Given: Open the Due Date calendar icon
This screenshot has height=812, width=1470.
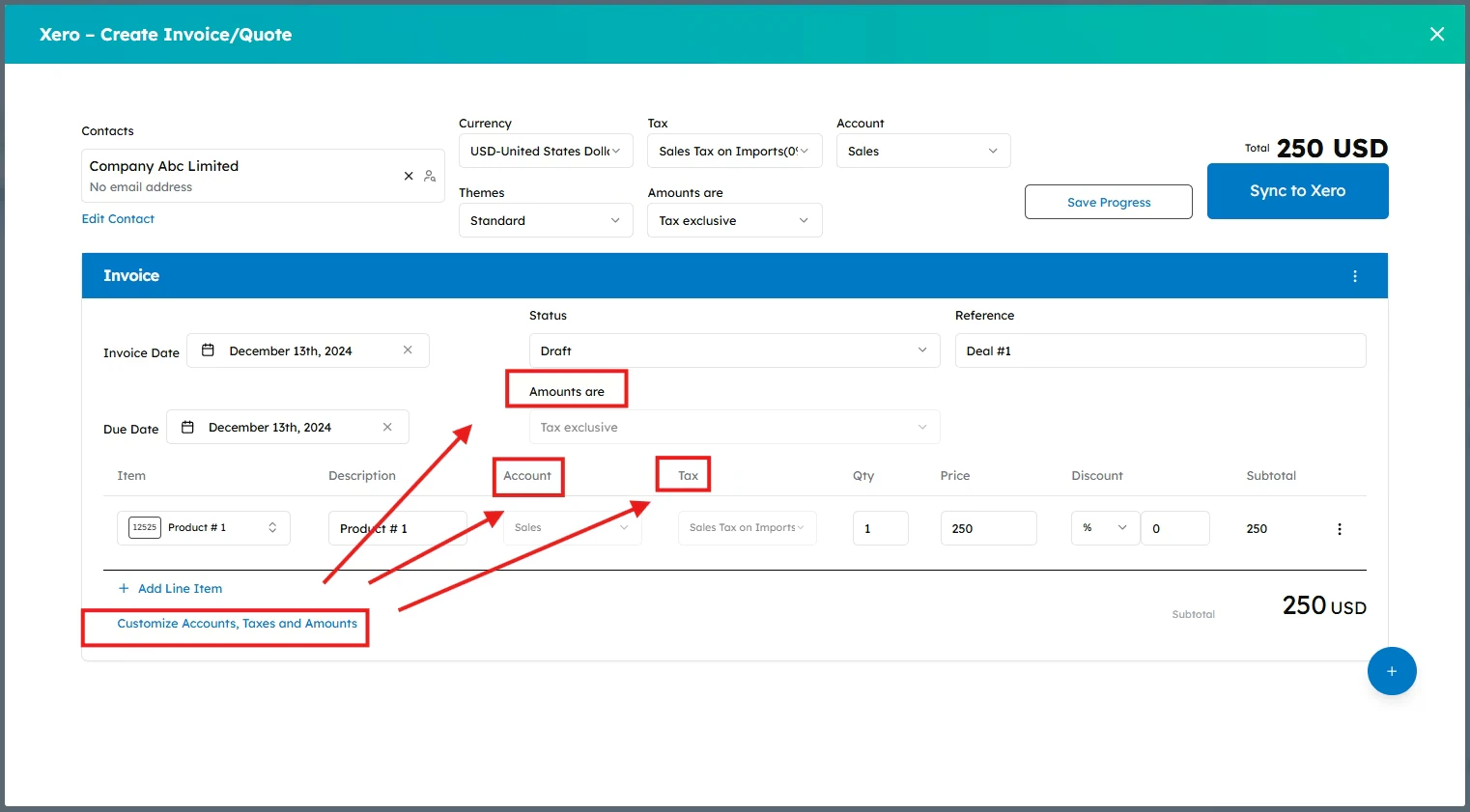Looking at the screenshot, I should [187, 427].
